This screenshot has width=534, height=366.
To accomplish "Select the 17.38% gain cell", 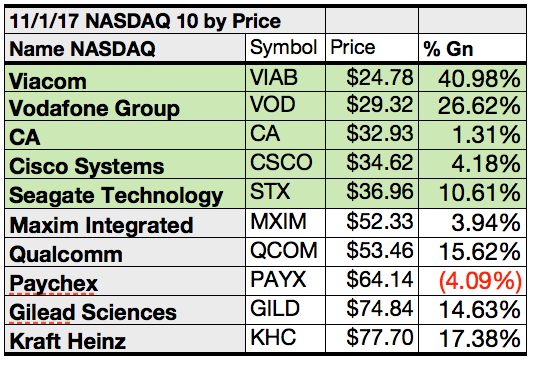I will point(473,338).
